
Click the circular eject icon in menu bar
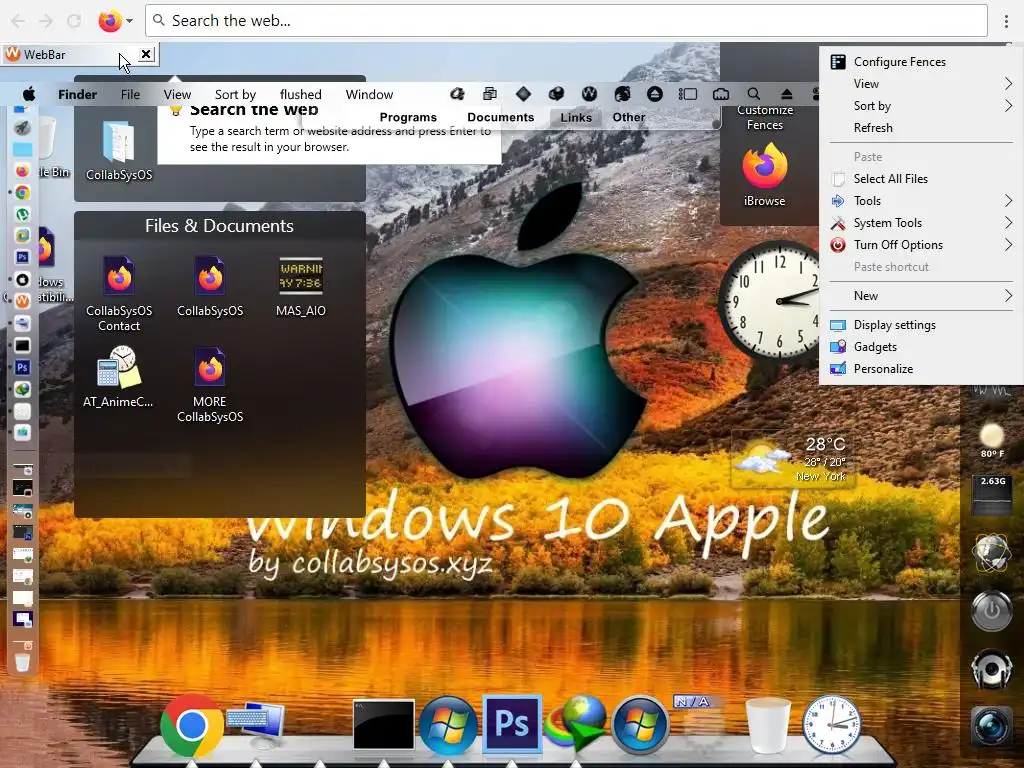click(654, 94)
